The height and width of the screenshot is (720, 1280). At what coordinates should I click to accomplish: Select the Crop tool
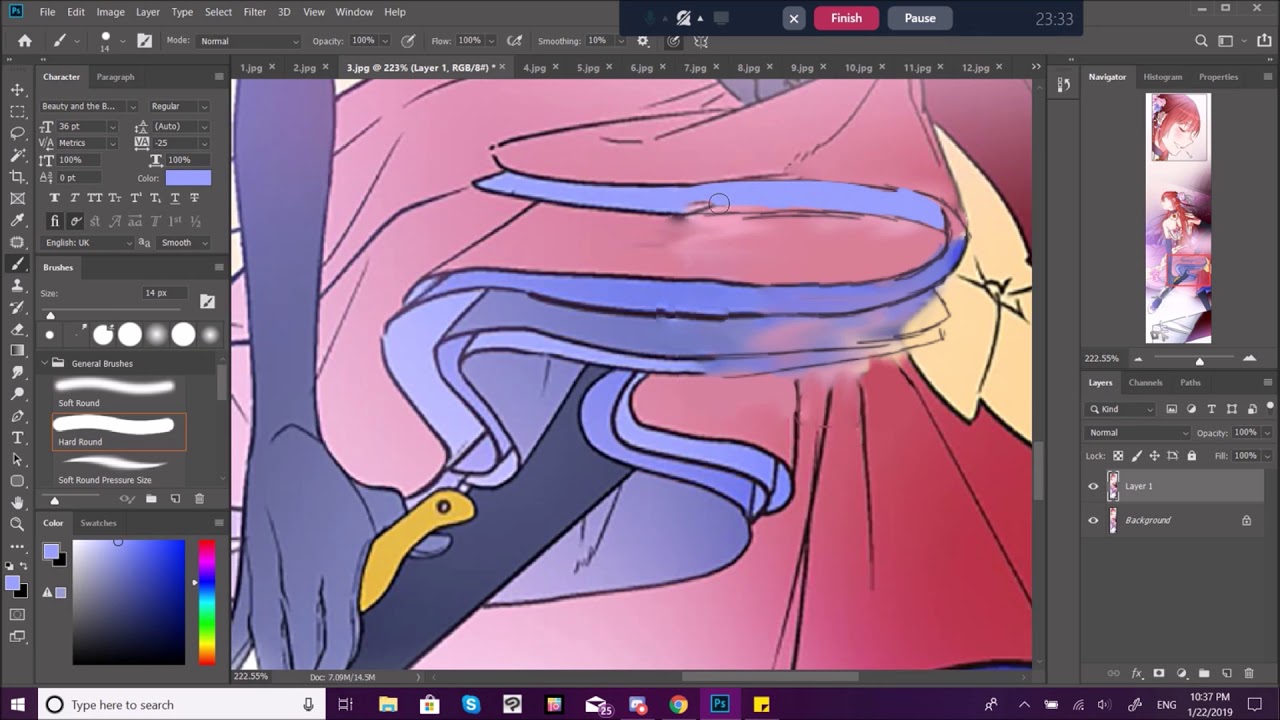[17, 178]
